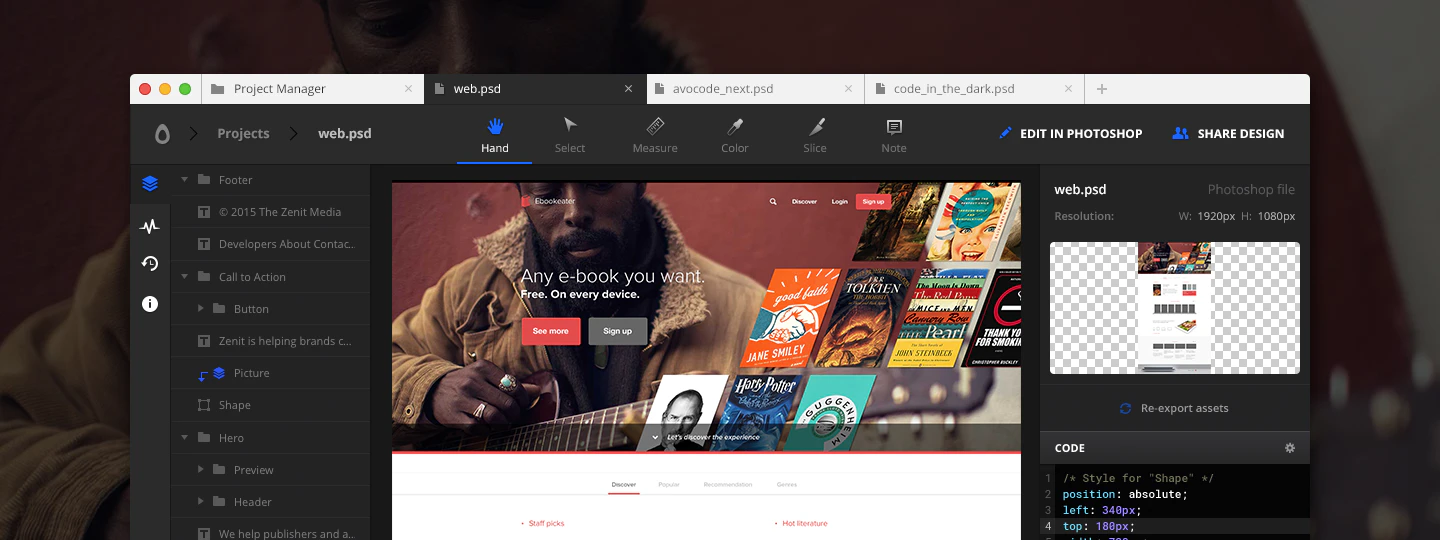Screen dimensions: 1440x540
Task: Click the Shape layer icon
Action: pyautogui.click(x=204, y=405)
